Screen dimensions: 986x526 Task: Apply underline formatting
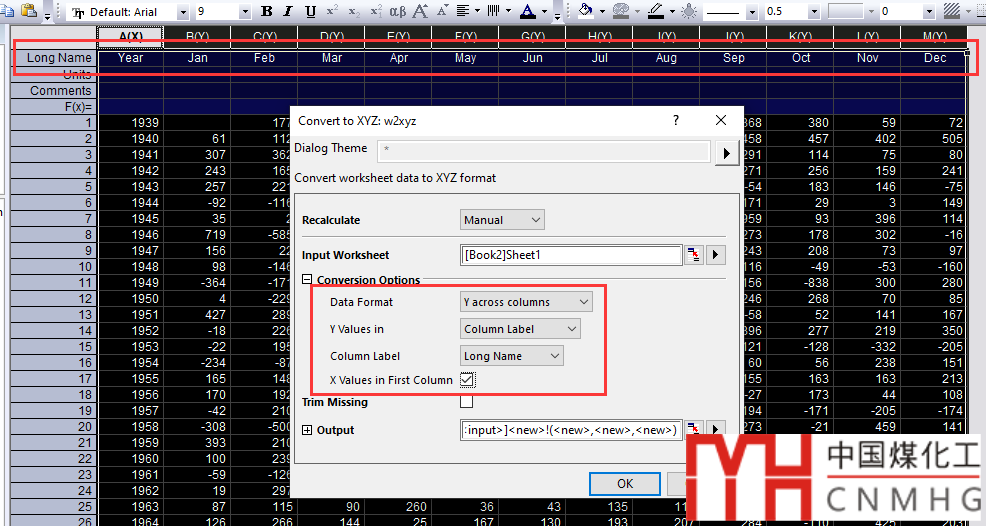[x=310, y=12]
